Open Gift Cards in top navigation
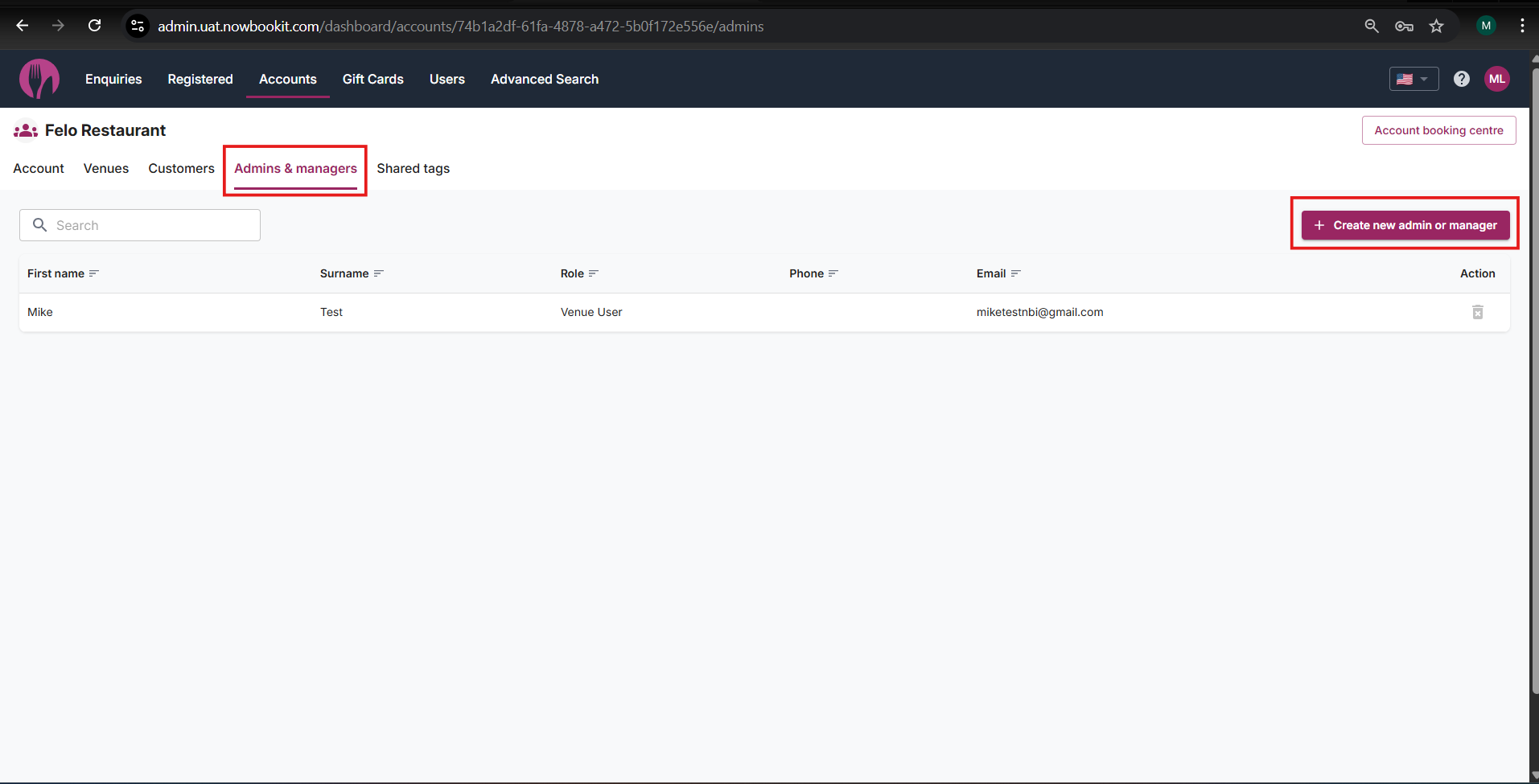The height and width of the screenshot is (784, 1539). 372,79
